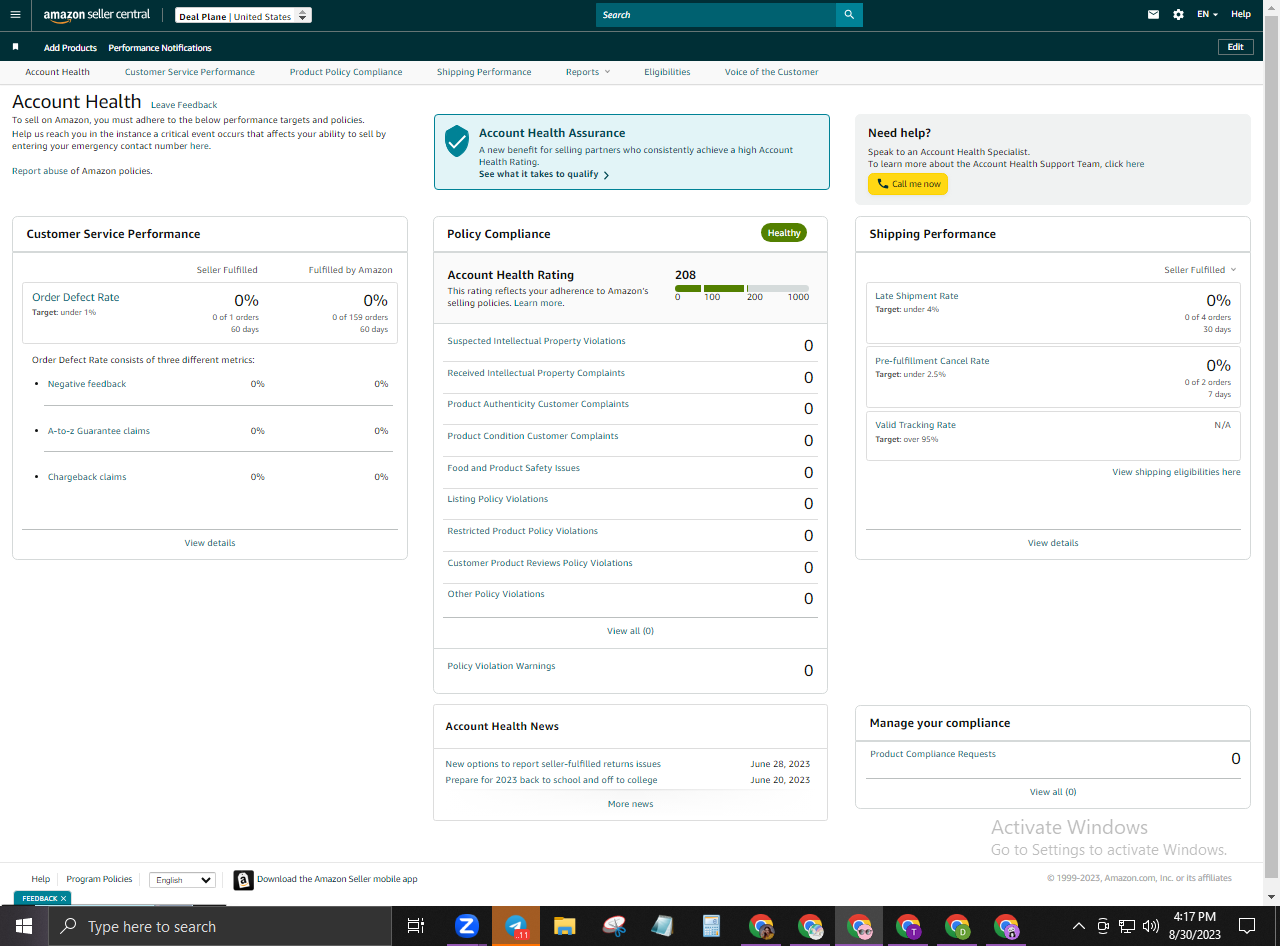This screenshot has height=946, width=1280.
Task: Open Suspected Intellectual Property Violations row
Action: 630,343
